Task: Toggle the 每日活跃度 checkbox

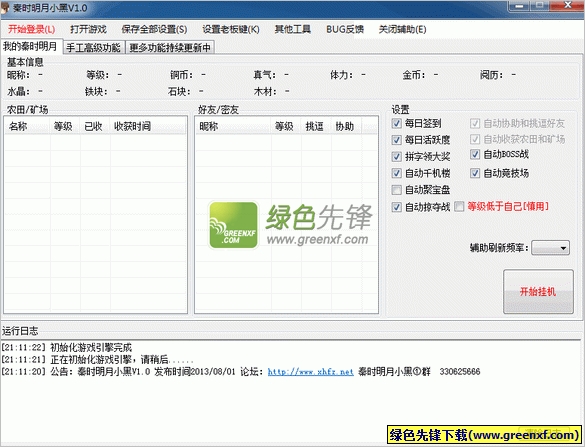Action: [396, 140]
